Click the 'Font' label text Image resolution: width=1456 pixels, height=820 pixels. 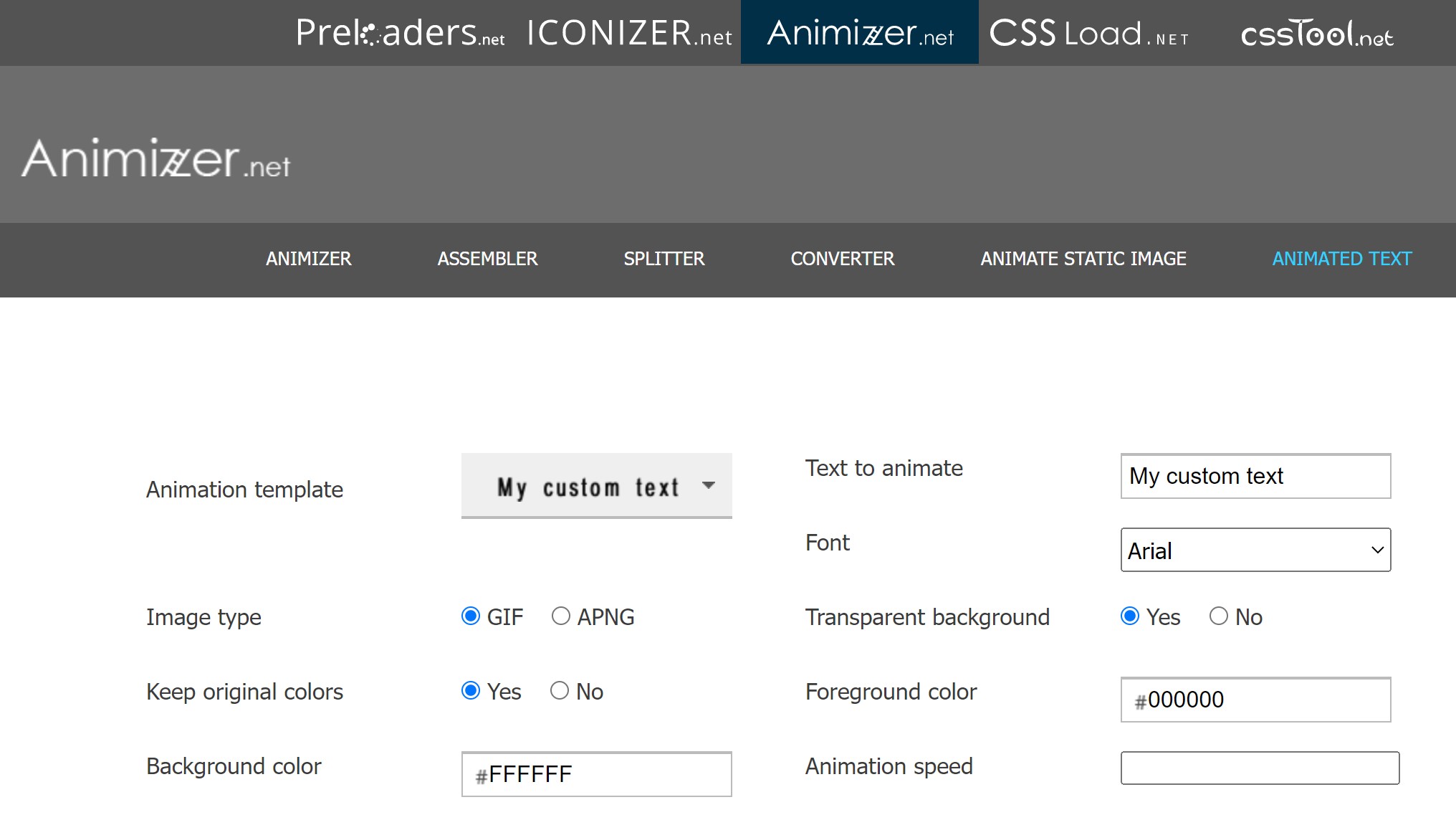pyautogui.click(x=828, y=543)
